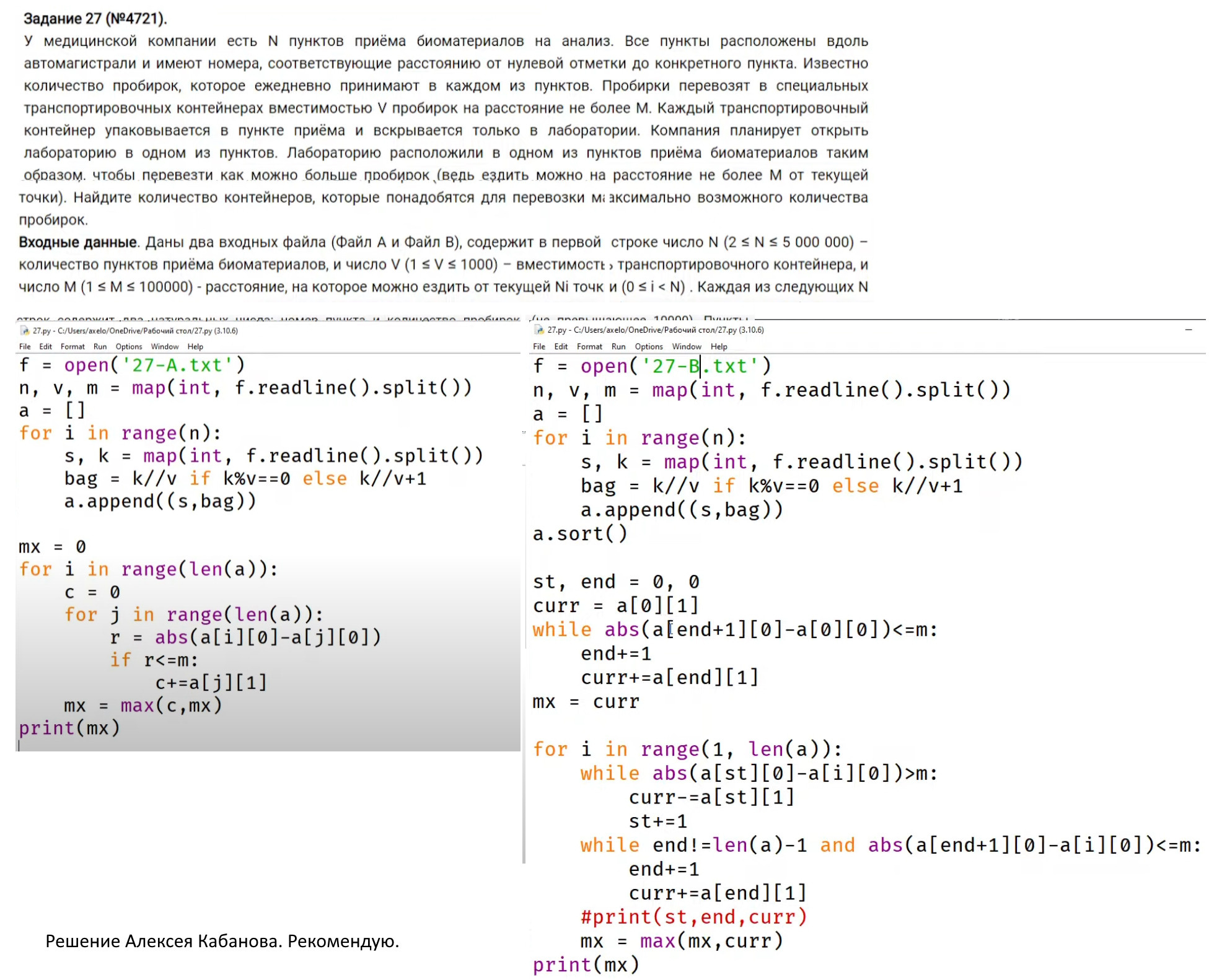
Task: Open Window menu in the 27-A code window
Action: 164,346
